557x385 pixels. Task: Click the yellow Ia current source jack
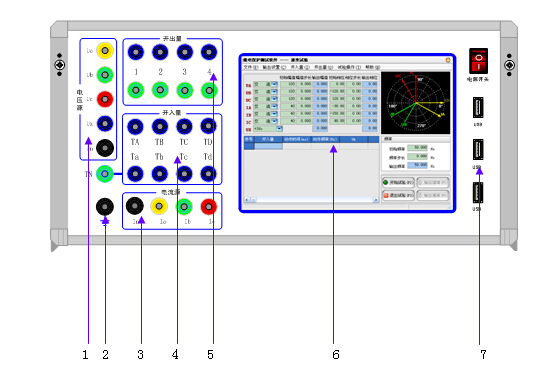159,206
